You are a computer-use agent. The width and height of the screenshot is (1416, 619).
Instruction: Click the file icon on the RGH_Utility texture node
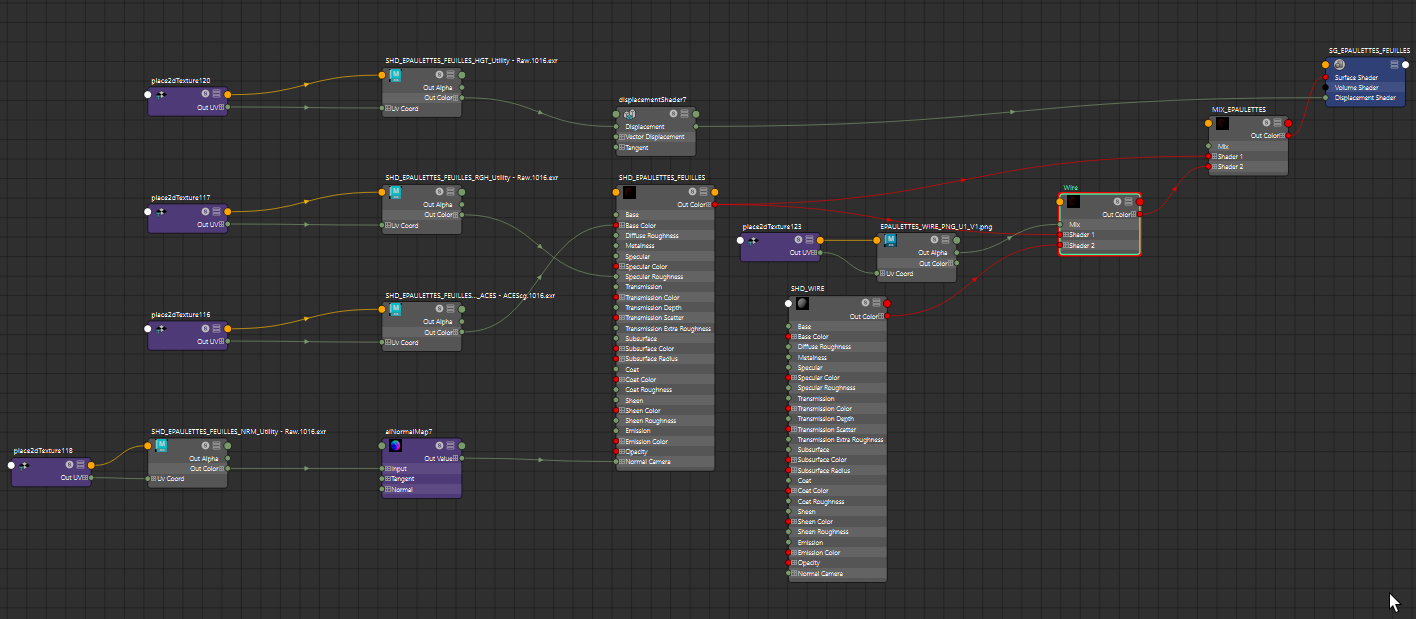point(395,192)
